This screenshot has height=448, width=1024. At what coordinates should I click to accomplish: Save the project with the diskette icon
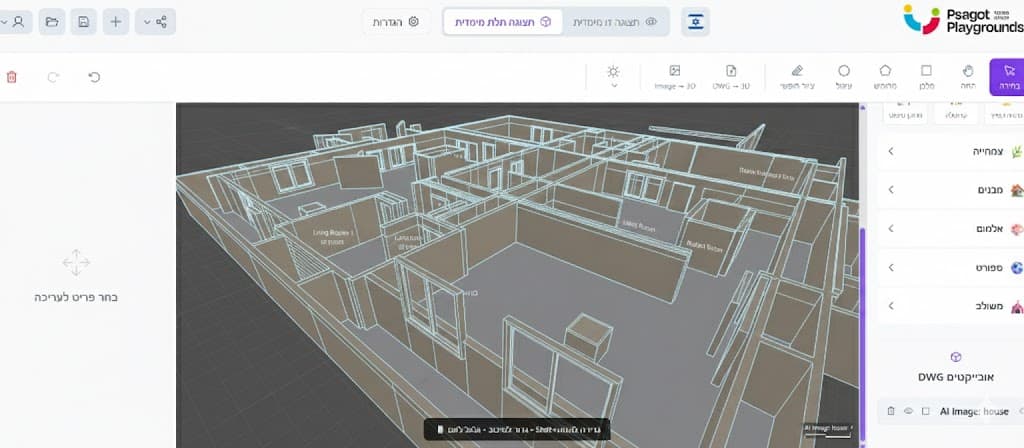click(84, 22)
